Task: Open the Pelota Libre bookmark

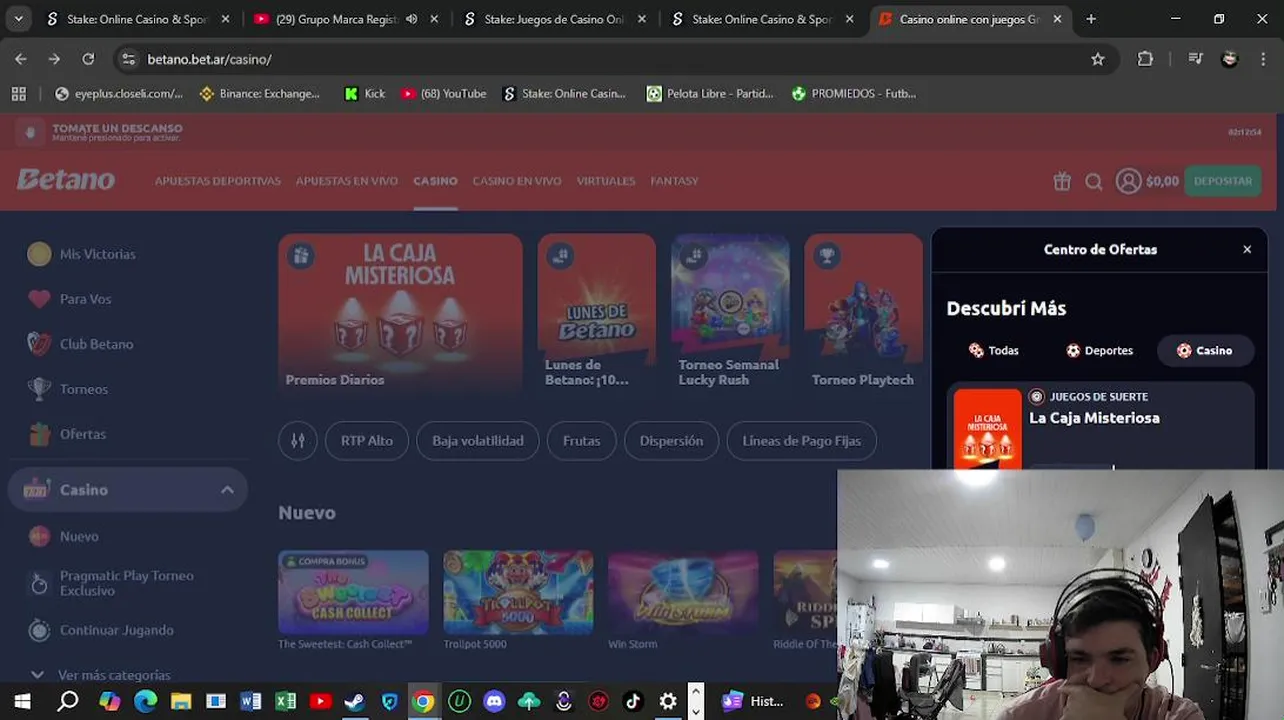Action: coord(710,93)
